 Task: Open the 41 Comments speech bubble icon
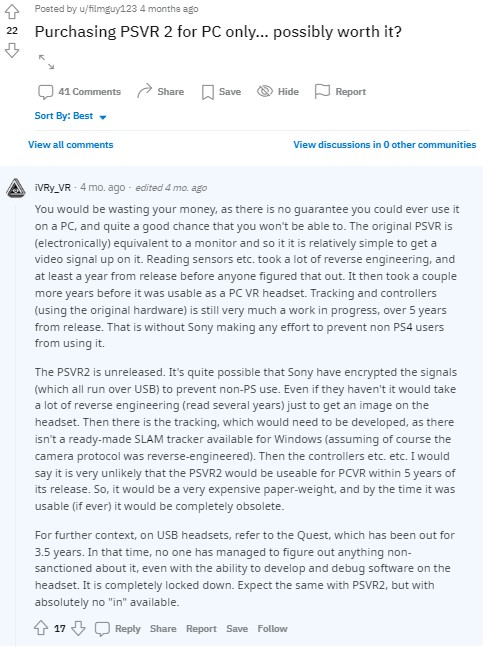point(45,92)
